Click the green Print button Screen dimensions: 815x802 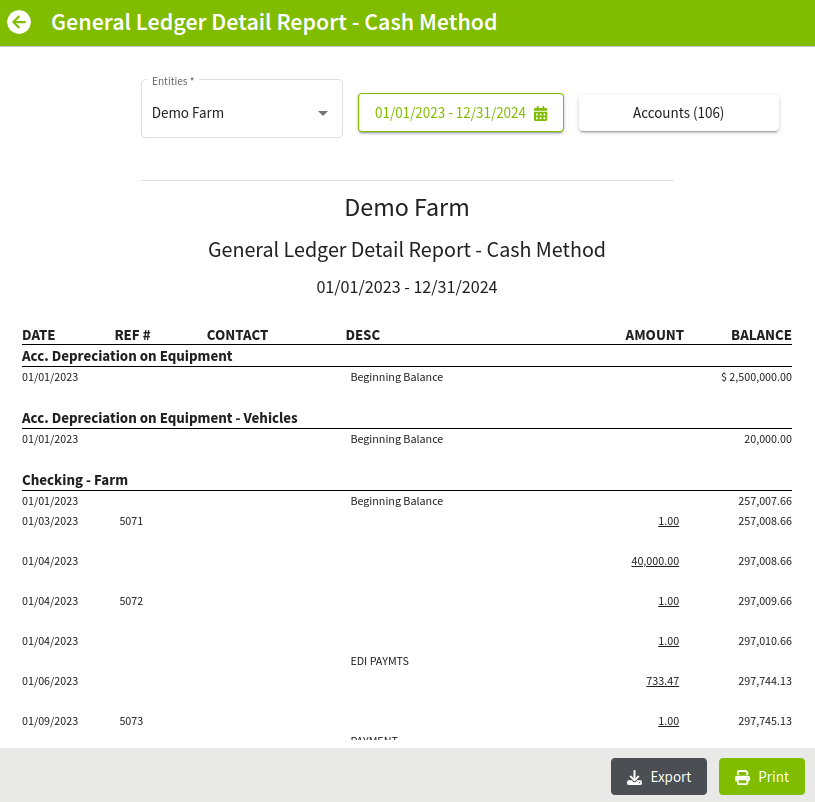[x=762, y=776]
